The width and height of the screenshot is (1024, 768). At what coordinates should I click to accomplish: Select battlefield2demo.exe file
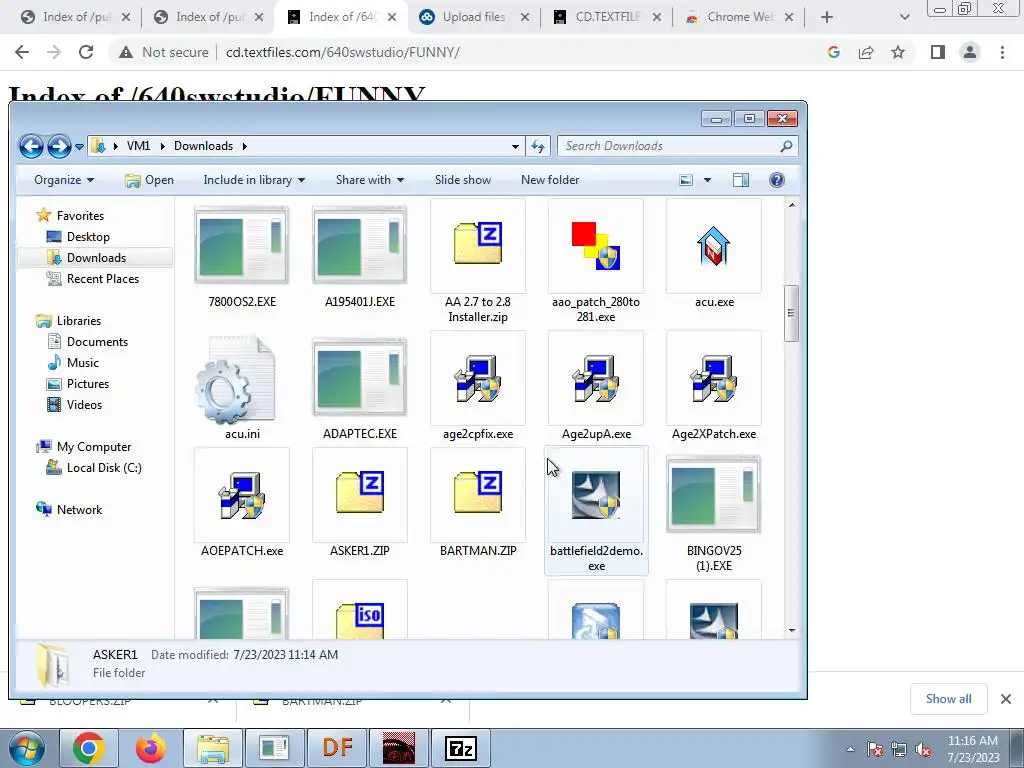596,510
